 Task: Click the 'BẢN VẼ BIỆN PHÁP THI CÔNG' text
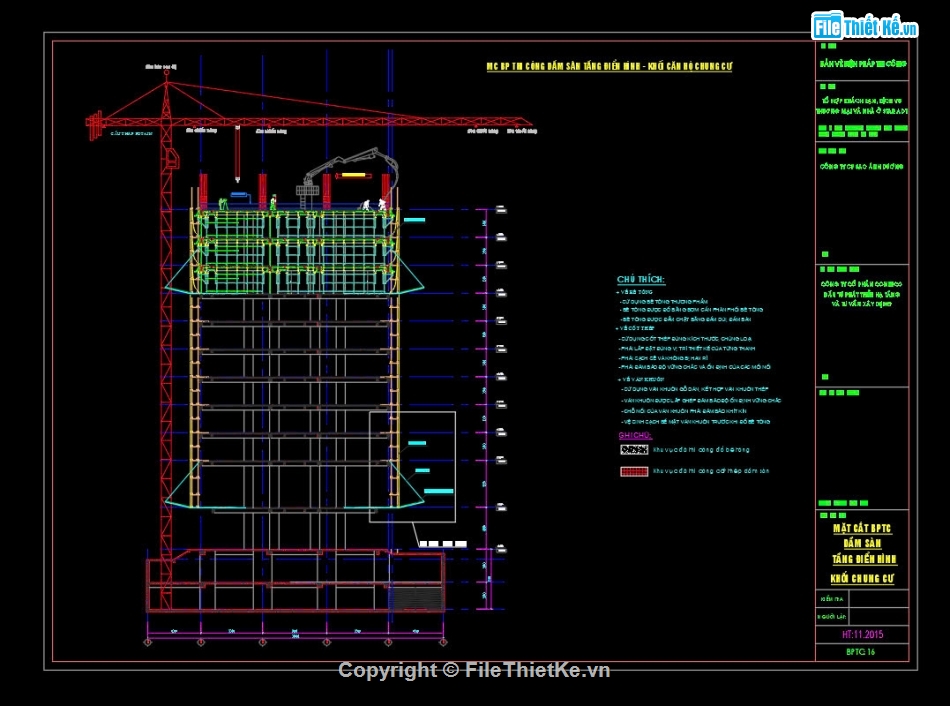[x=863, y=64]
